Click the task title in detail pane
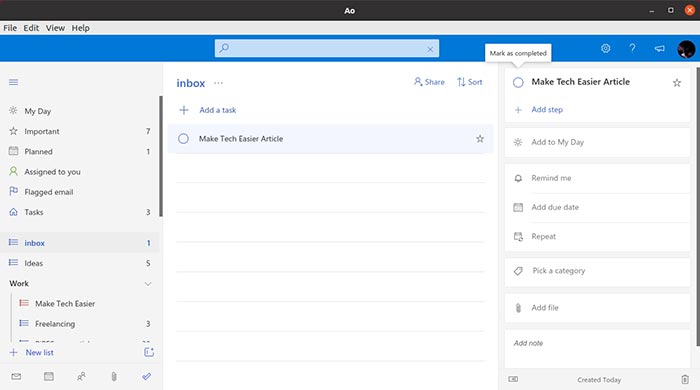Screen dimensions: 700x390 580,82
